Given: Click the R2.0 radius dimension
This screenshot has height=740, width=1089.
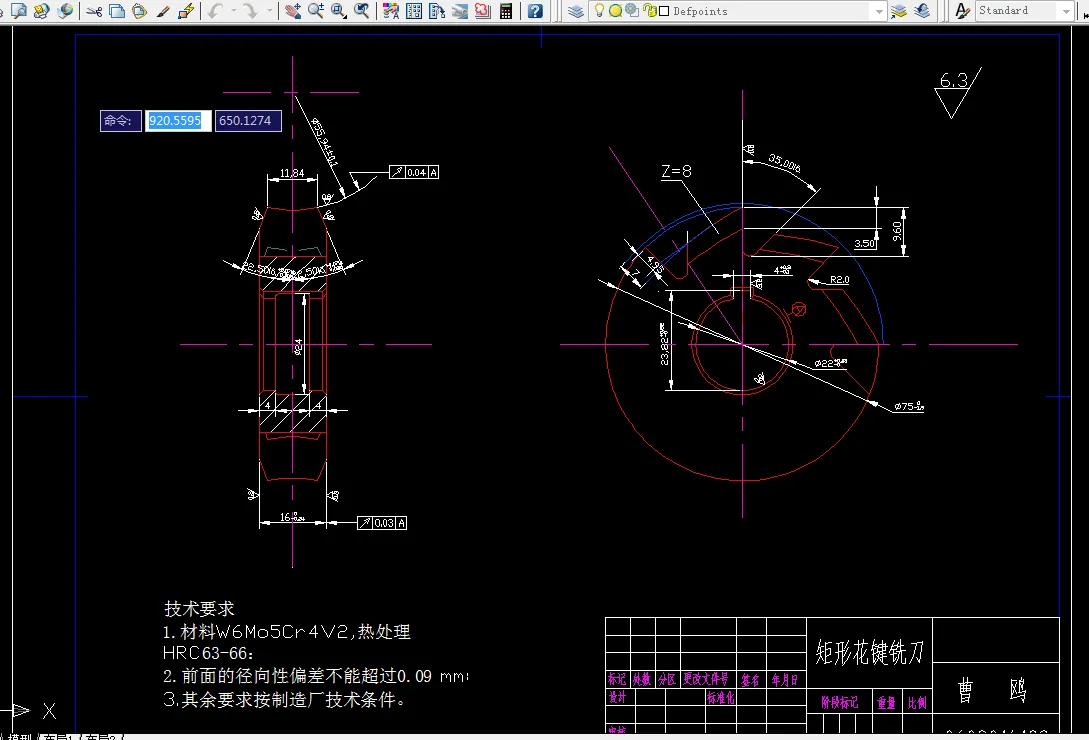Looking at the screenshot, I should coord(840,279).
